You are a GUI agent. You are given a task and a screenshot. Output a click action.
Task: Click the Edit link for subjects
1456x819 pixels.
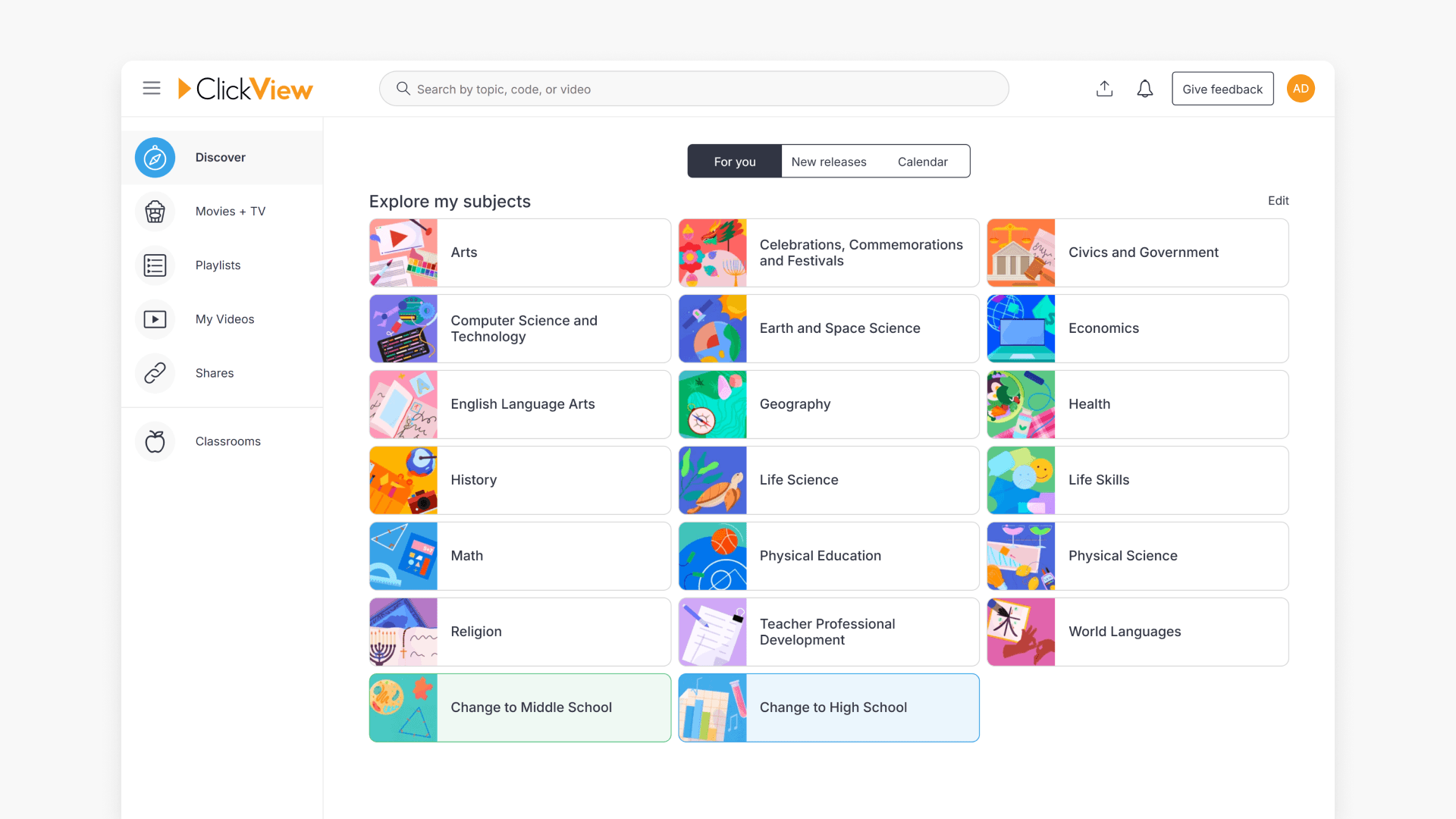1278,200
